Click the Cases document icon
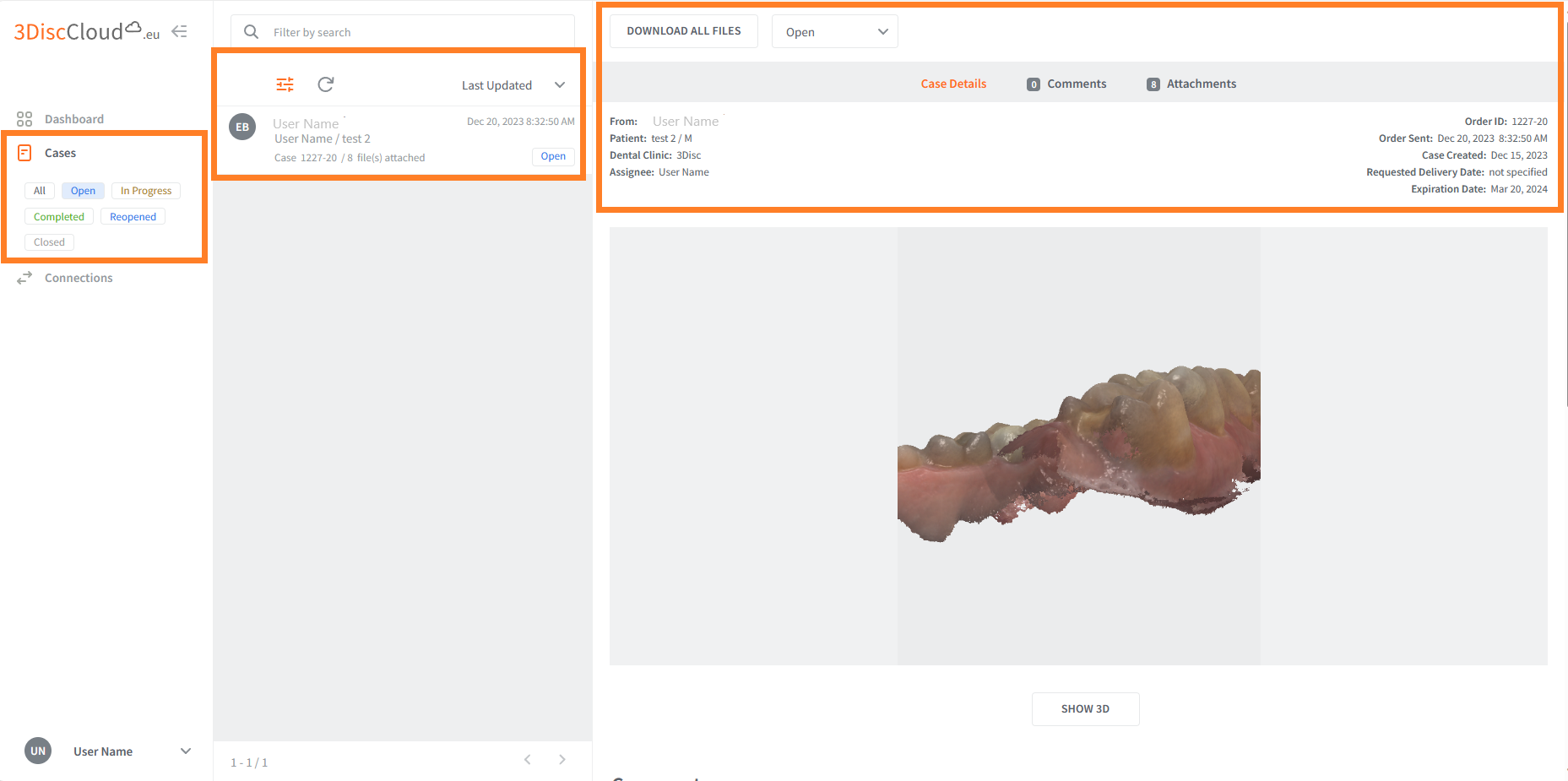This screenshot has width=1568, height=781. click(24, 153)
